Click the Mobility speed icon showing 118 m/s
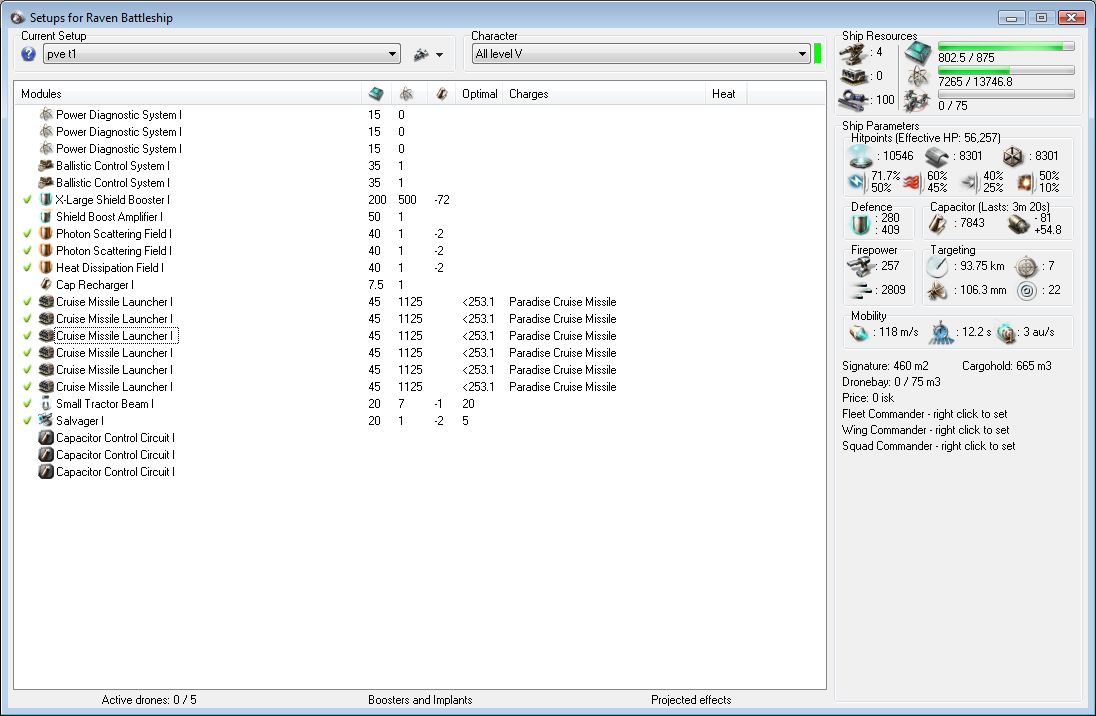Screen dimensions: 1096x716 [x=859, y=333]
